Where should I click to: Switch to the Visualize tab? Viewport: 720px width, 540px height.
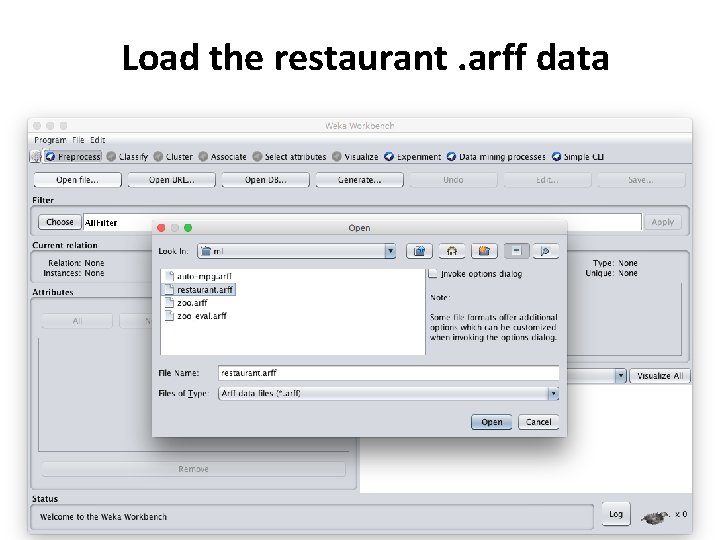[355, 157]
